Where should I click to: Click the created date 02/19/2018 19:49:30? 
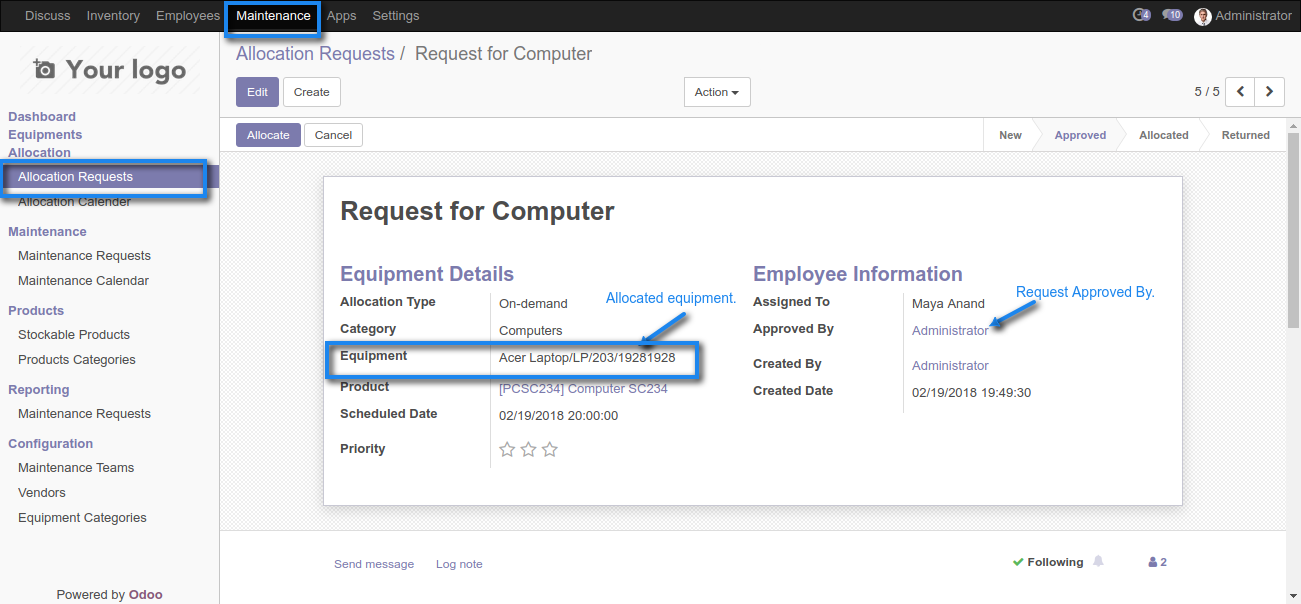(971, 393)
